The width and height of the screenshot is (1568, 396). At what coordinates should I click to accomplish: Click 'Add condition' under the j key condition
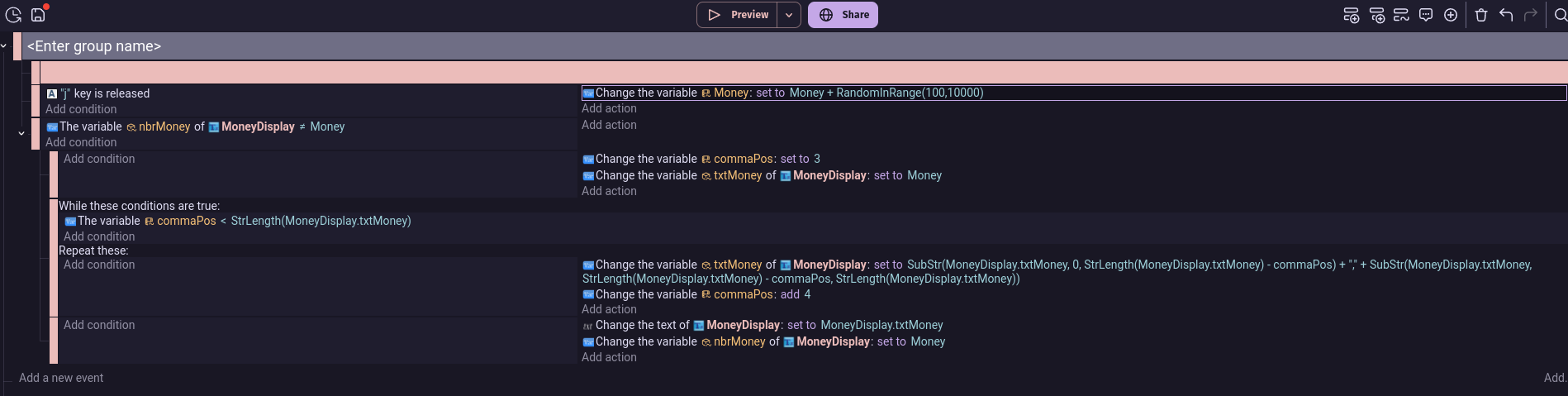coord(81,109)
